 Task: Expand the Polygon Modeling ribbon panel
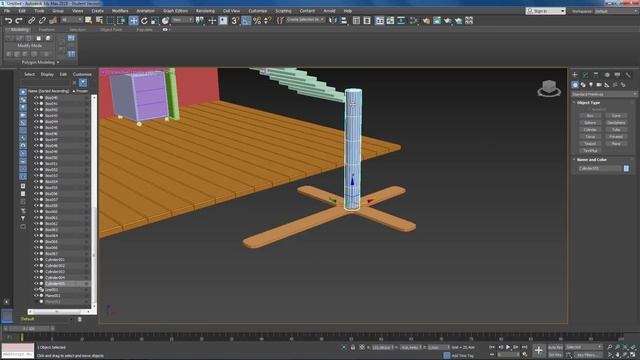pyautogui.click(x=40, y=62)
